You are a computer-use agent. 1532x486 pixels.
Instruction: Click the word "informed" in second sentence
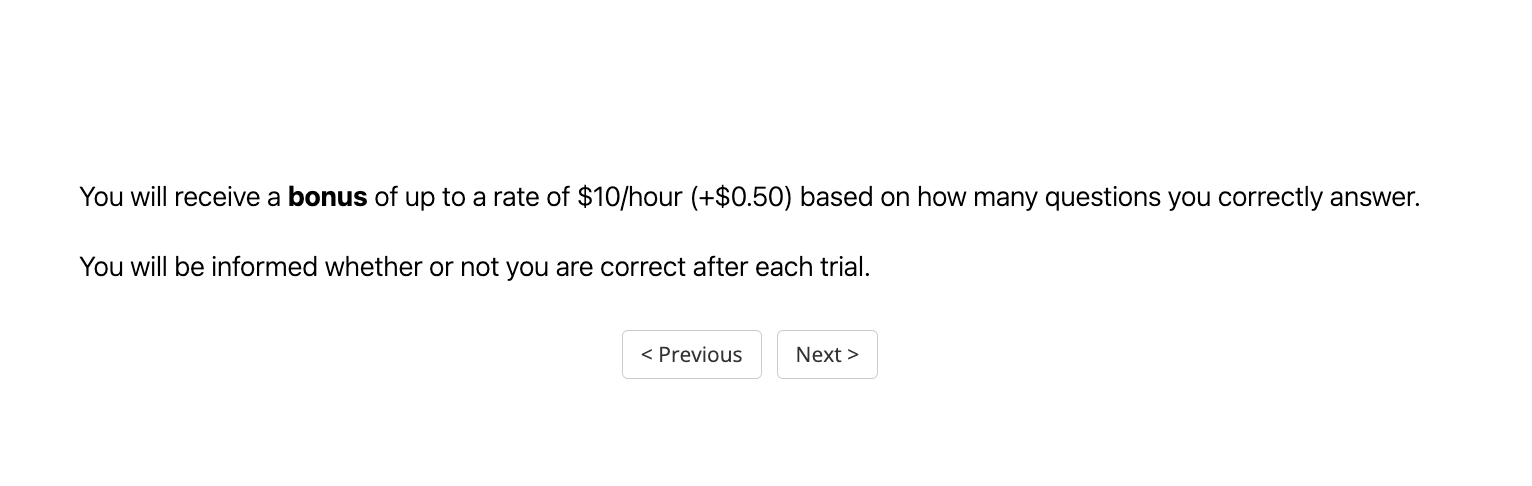264,267
